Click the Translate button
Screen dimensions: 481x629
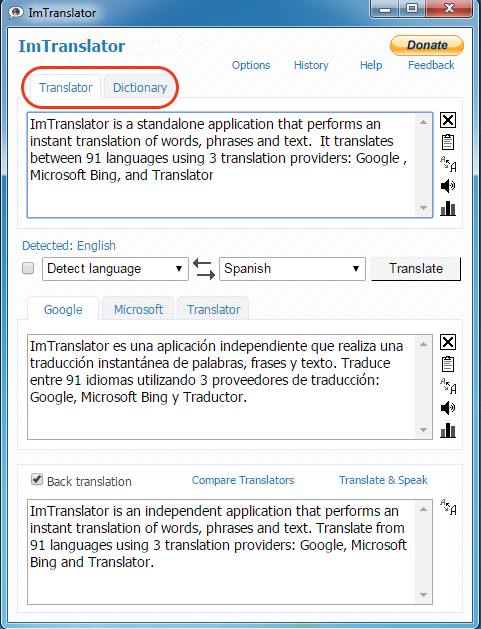416,268
